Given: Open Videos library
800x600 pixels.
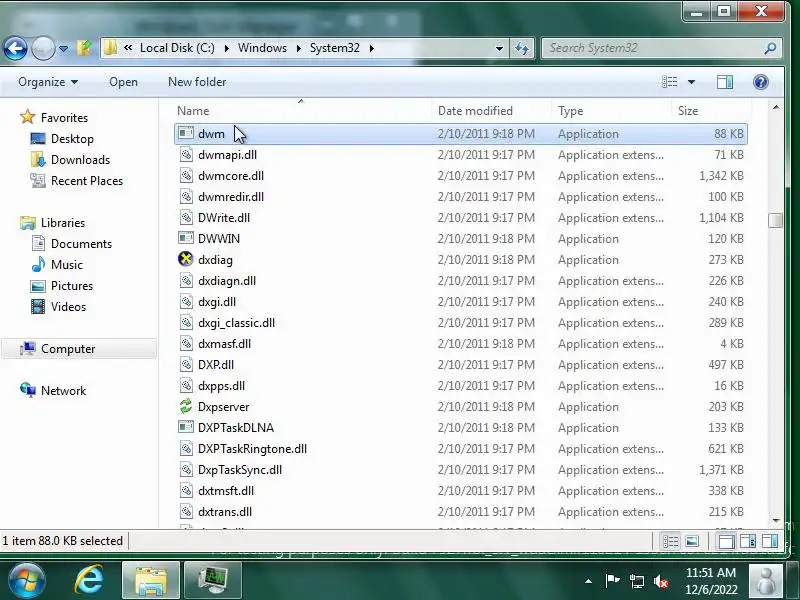Looking at the screenshot, I should [68, 307].
